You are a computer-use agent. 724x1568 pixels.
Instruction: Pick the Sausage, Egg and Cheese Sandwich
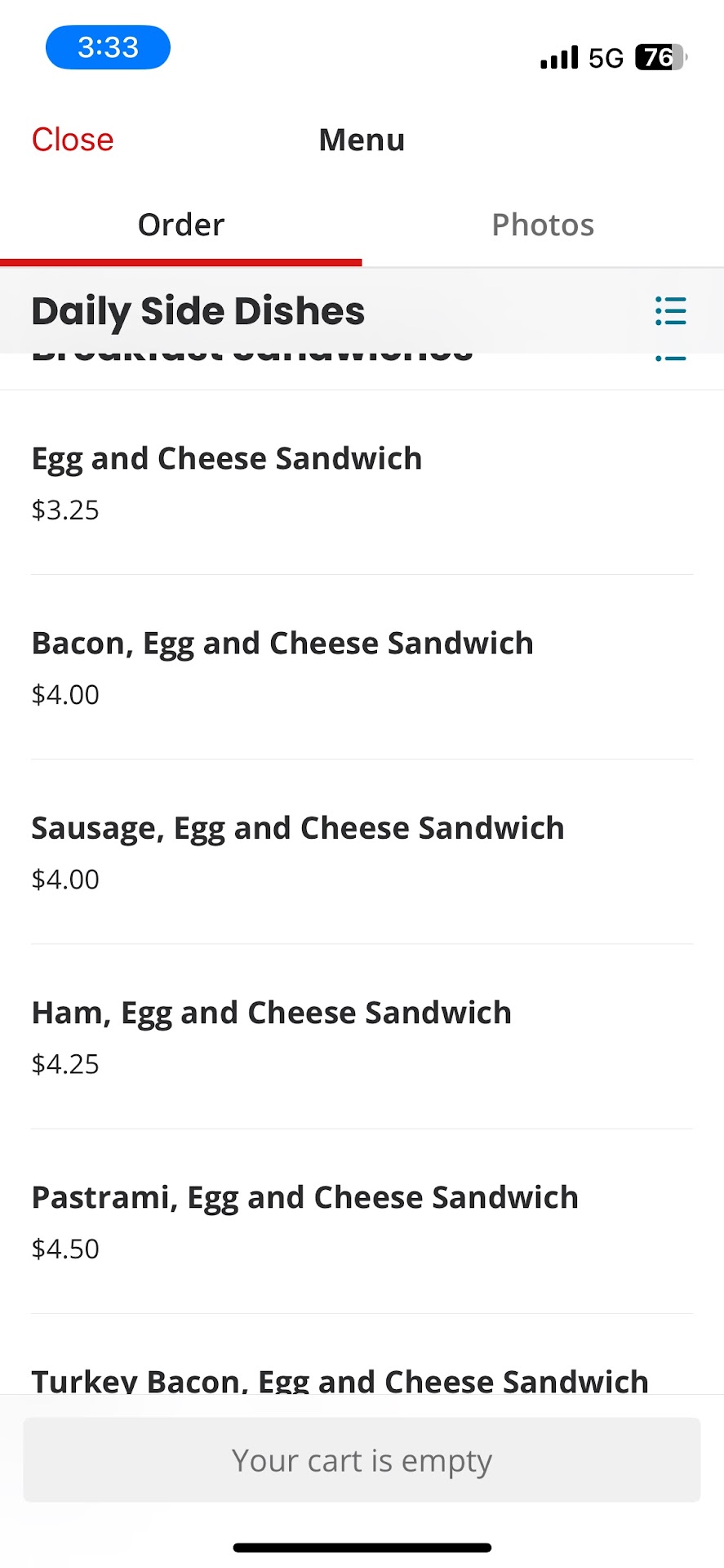298,828
